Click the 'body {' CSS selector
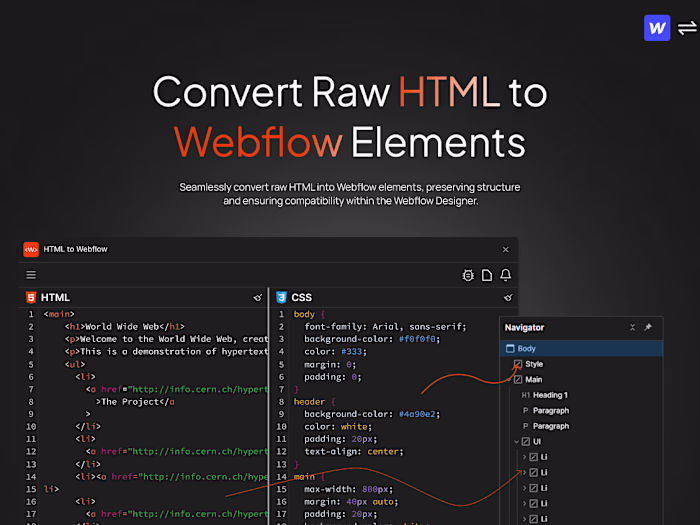Image resolution: width=700 pixels, height=525 pixels. coord(309,314)
